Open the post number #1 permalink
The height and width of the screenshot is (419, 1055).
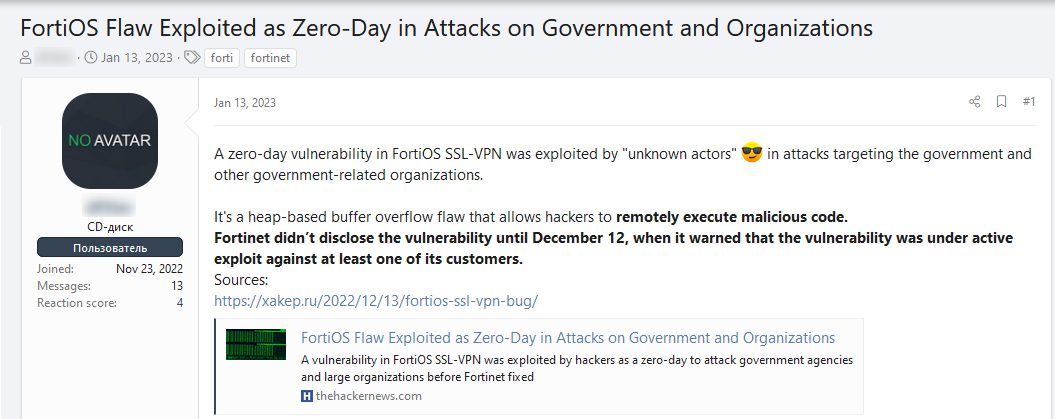click(x=1029, y=102)
